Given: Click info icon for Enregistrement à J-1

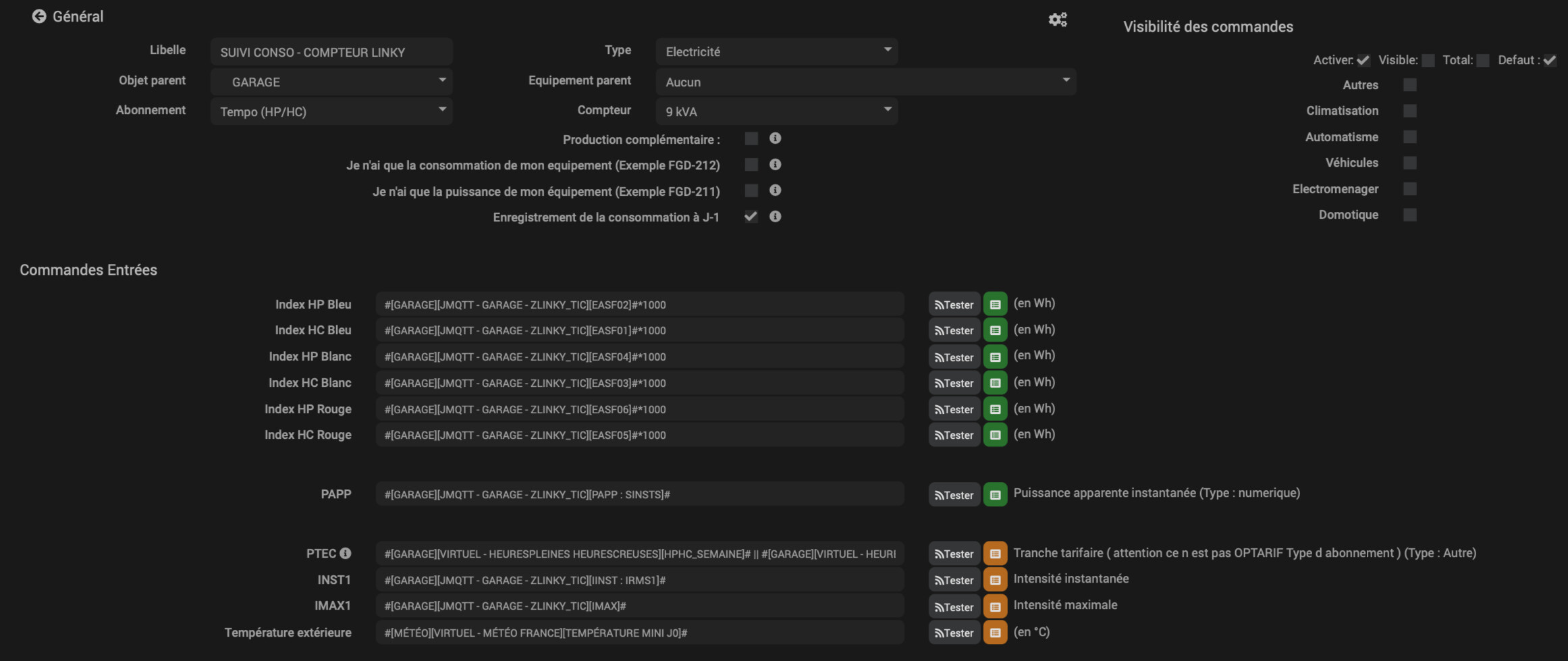Looking at the screenshot, I should click(x=775, y=217).
